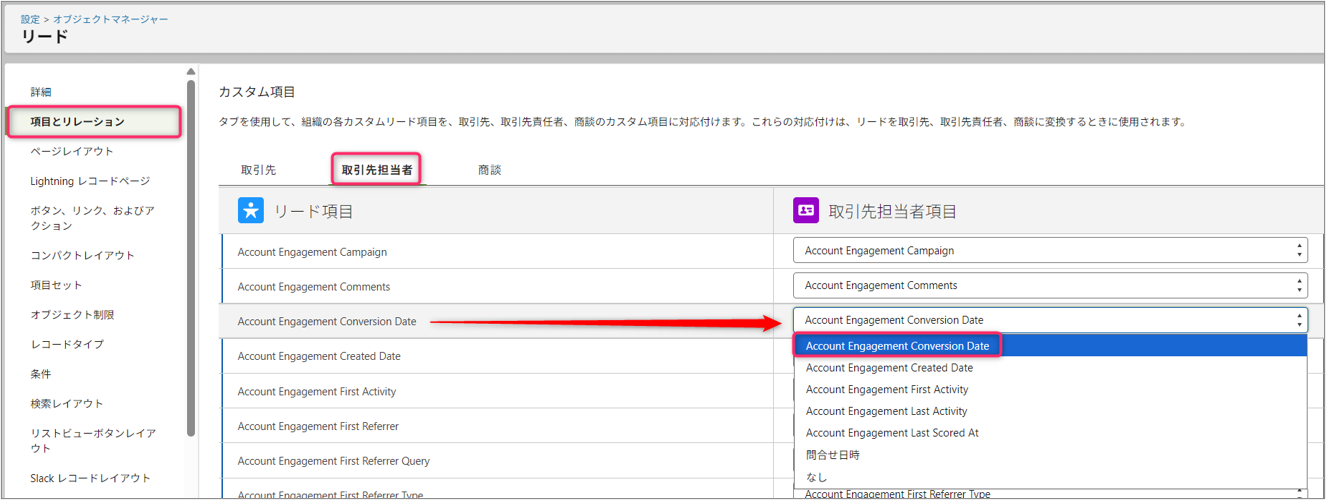Open the Account Engagement Campaign mapping dropdown
This screenshot has width=1326, height=500.
pos(1050,251)
